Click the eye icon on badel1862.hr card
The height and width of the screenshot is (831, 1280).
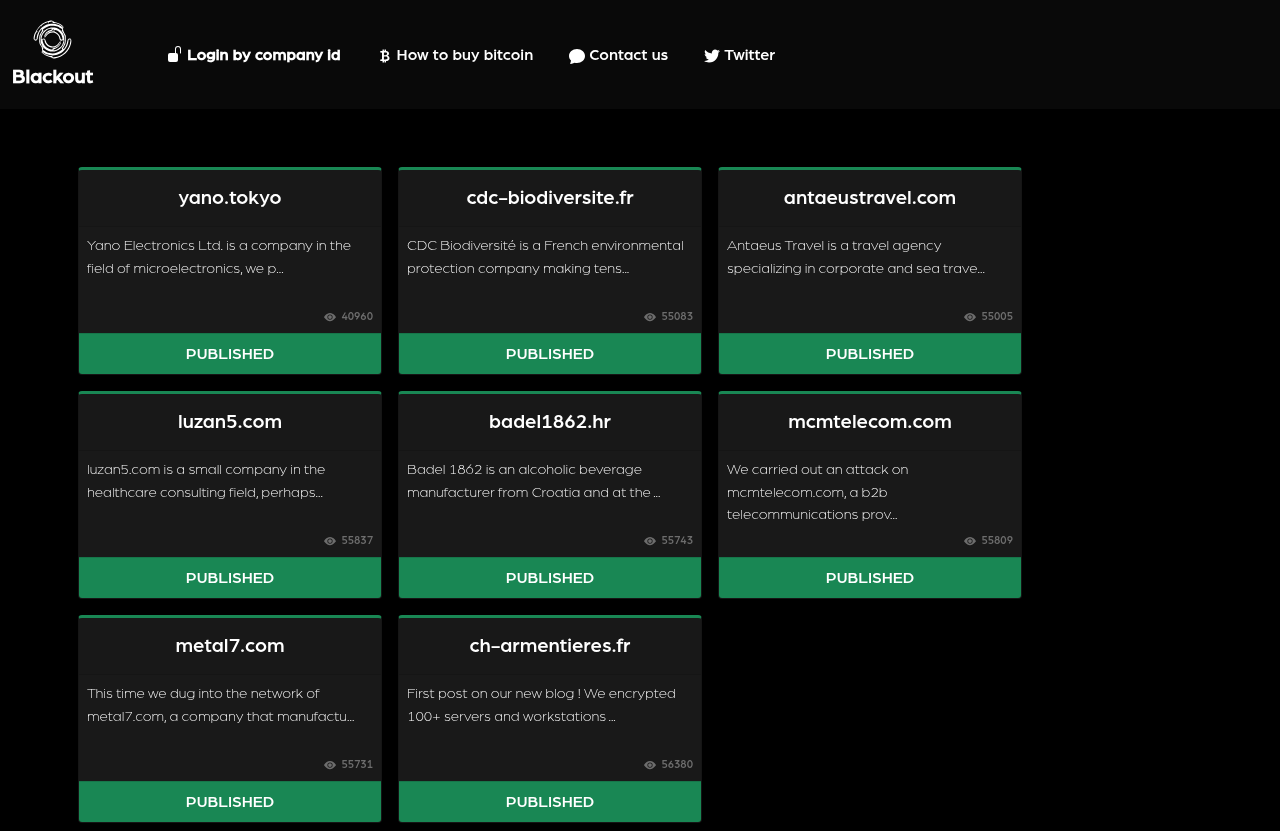pos(650,541)
